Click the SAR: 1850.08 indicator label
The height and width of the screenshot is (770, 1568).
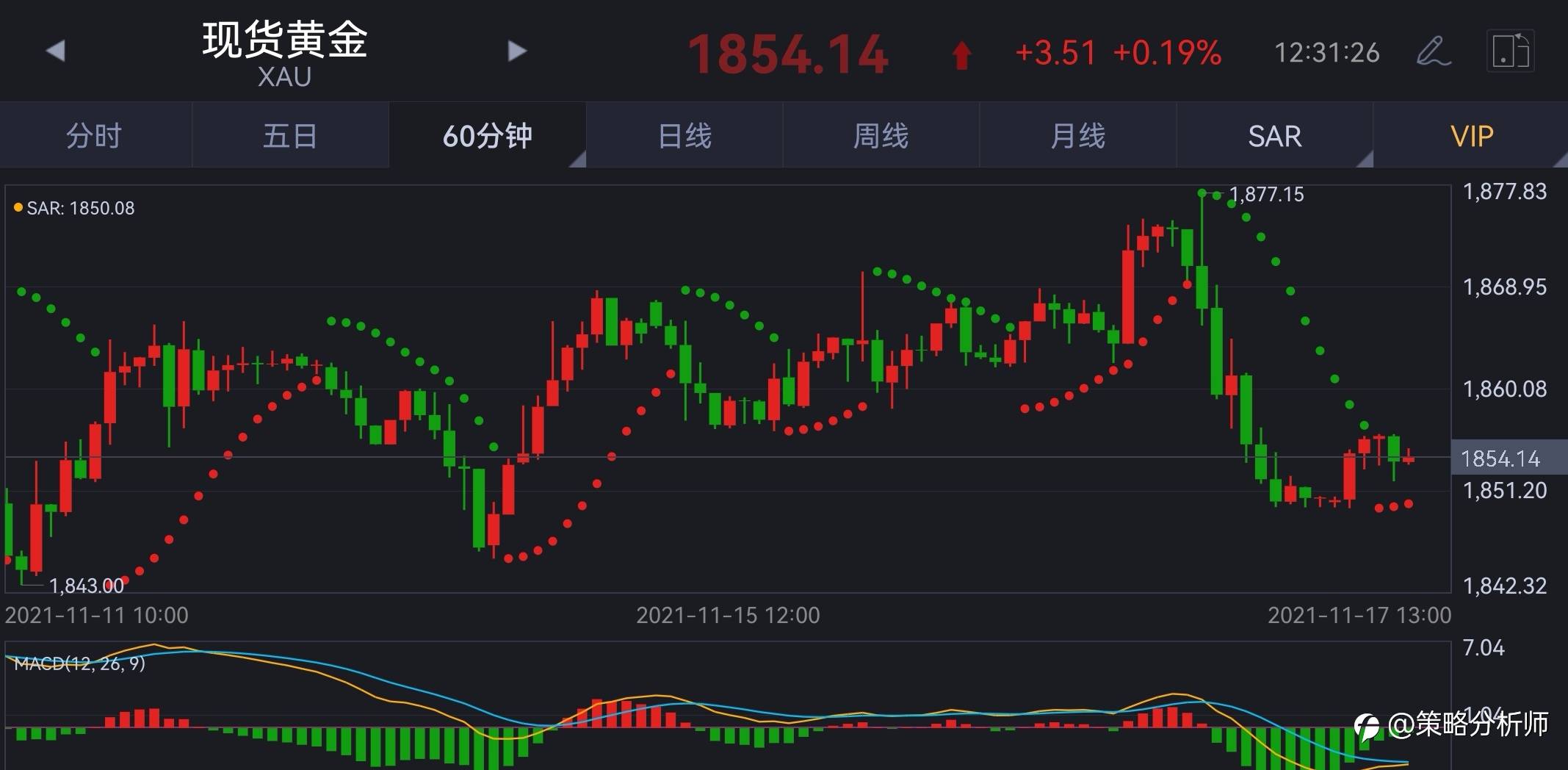pos(74,209)
